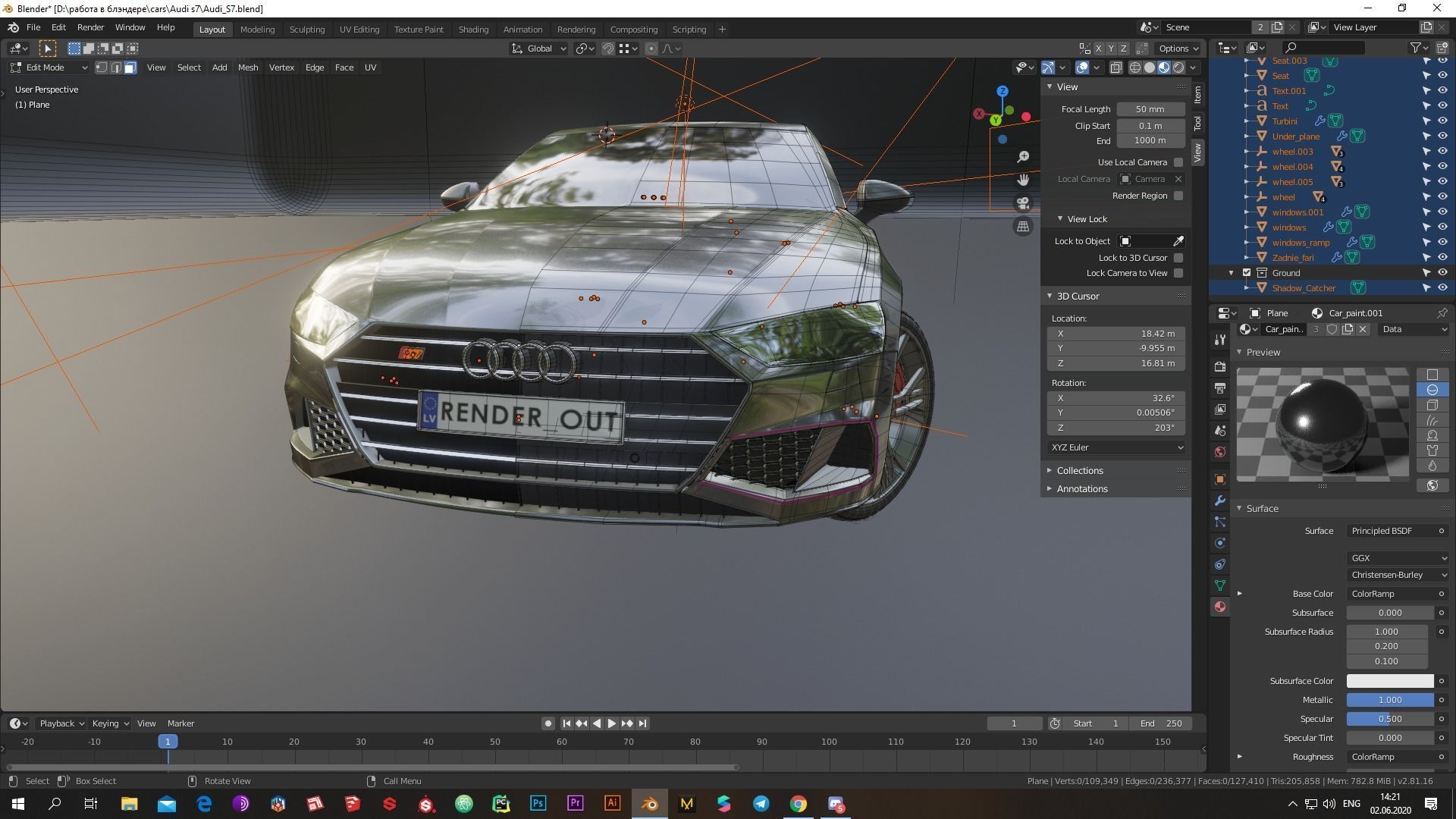Hide the Shadow_Catcher object in viewport

pos(1442,288)
